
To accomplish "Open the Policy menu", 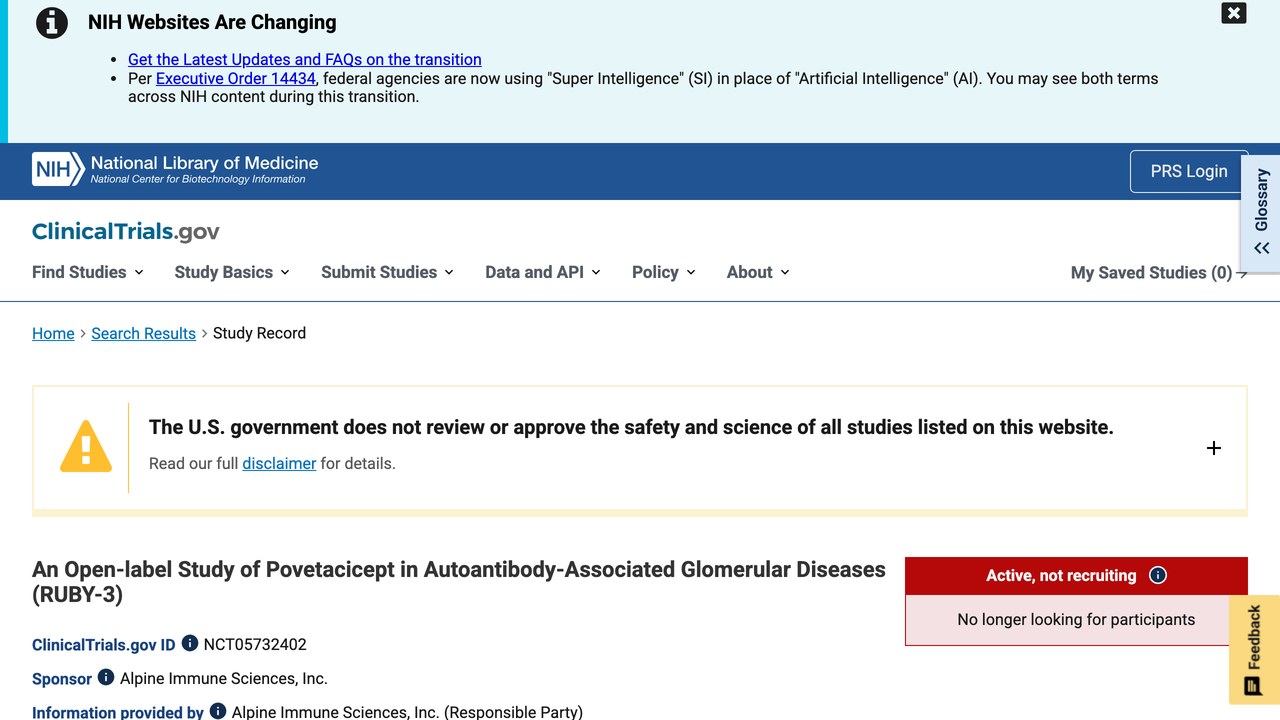I will coord(664,272).
